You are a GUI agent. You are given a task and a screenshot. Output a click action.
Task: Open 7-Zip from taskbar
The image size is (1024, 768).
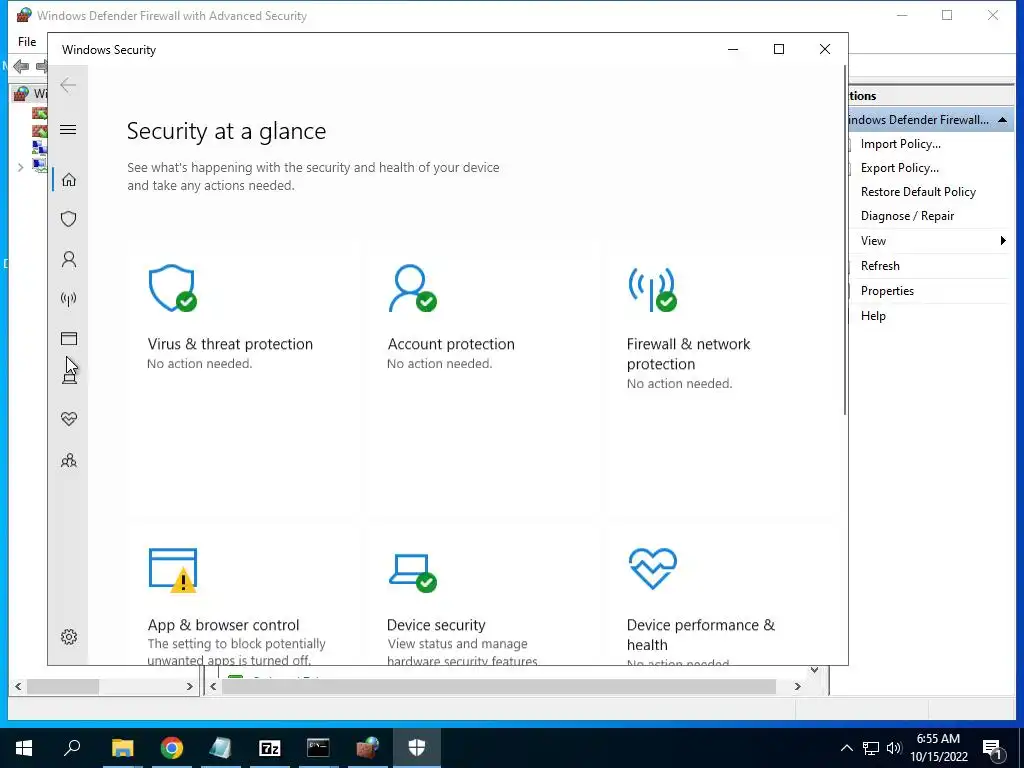(269, 748)
